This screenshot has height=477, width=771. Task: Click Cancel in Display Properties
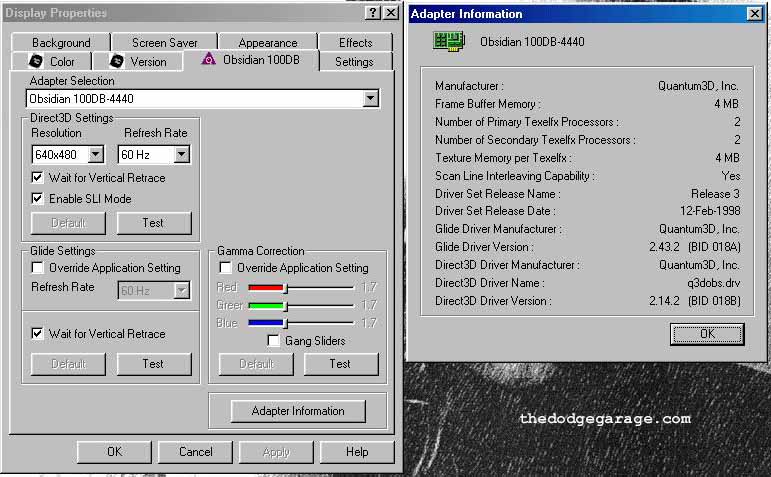[x=195, y=451]
